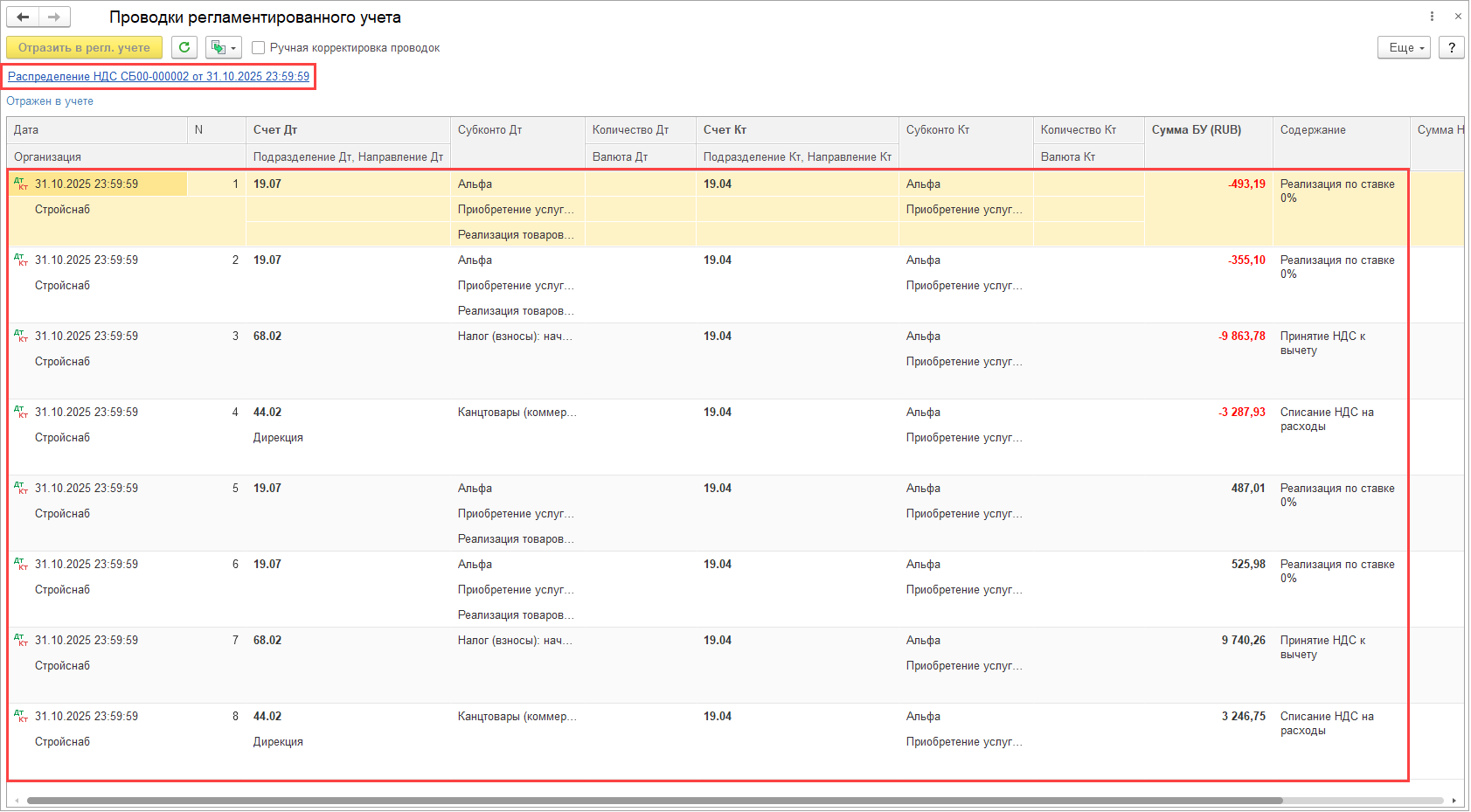Go forward with the right arrow button
The image size is (1471, 812).
(x=54, y=17)
